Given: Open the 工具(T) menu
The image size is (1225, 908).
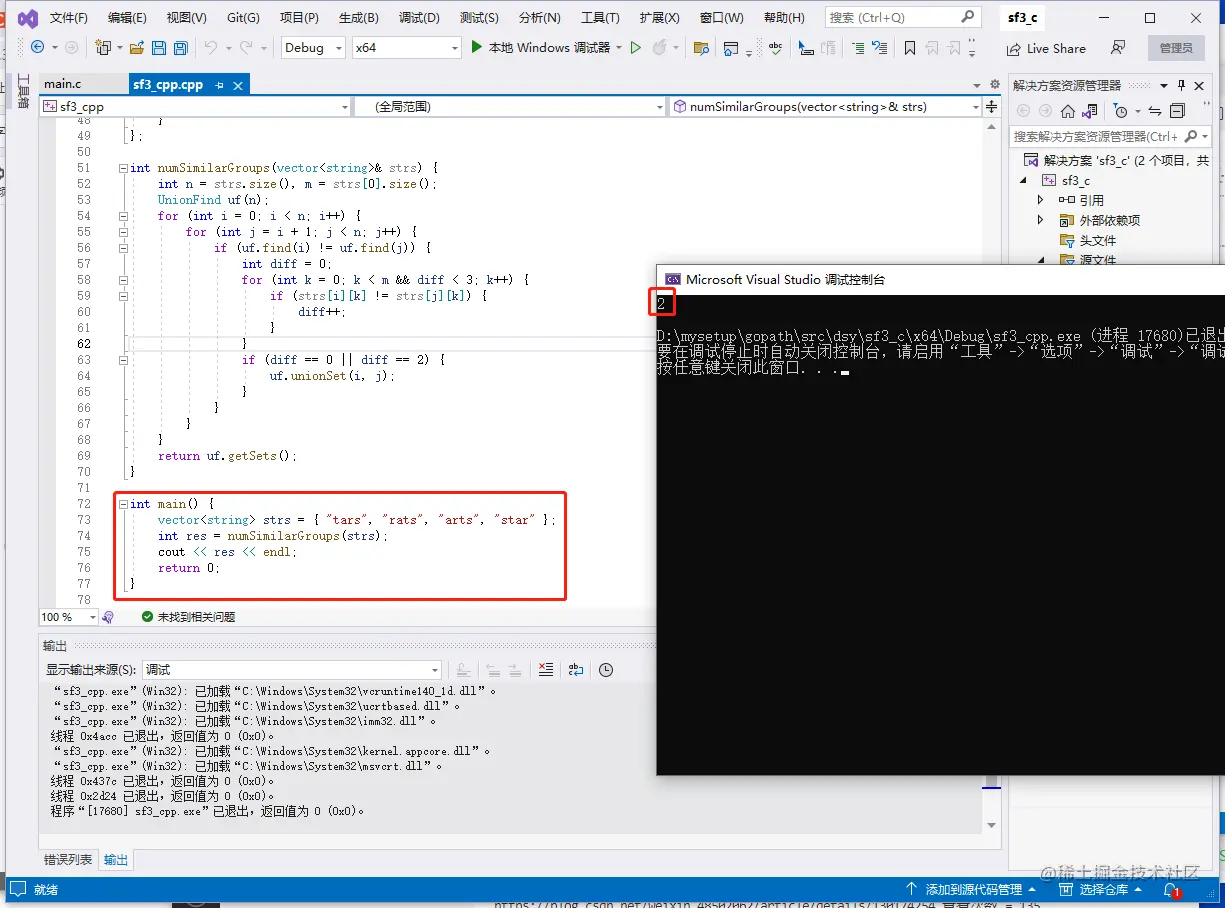Looking at the screenshot, I should 600,18.
